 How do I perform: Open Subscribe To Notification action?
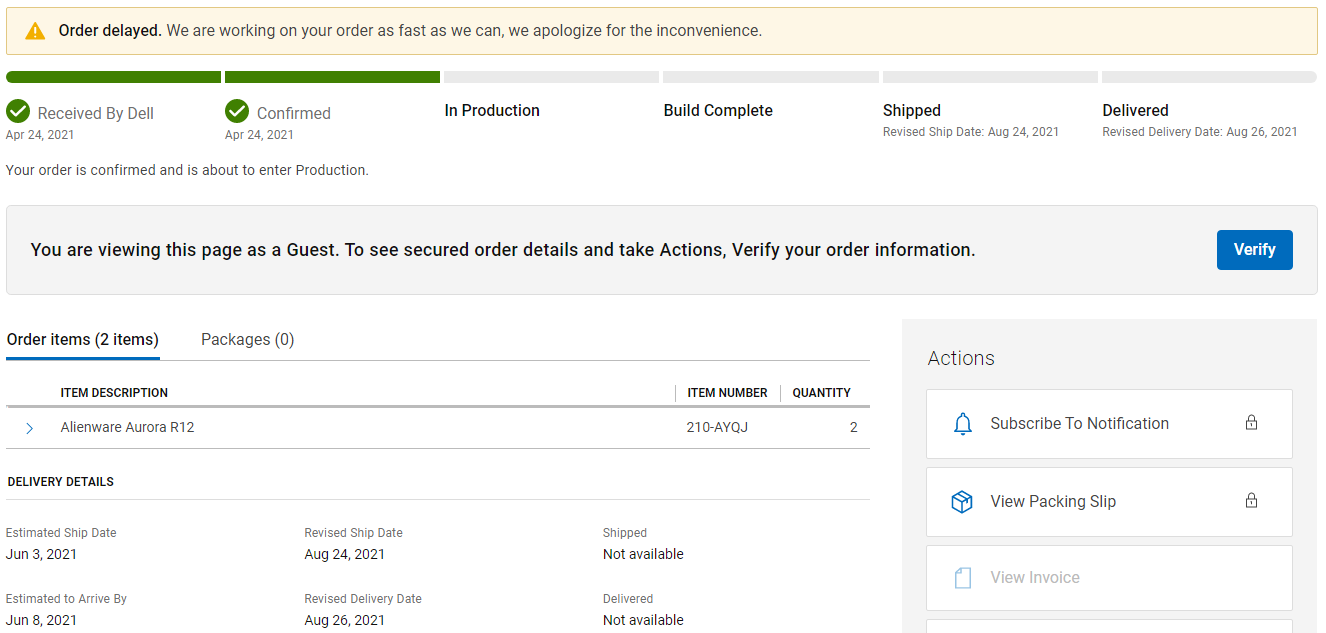tap(1109, 424)
